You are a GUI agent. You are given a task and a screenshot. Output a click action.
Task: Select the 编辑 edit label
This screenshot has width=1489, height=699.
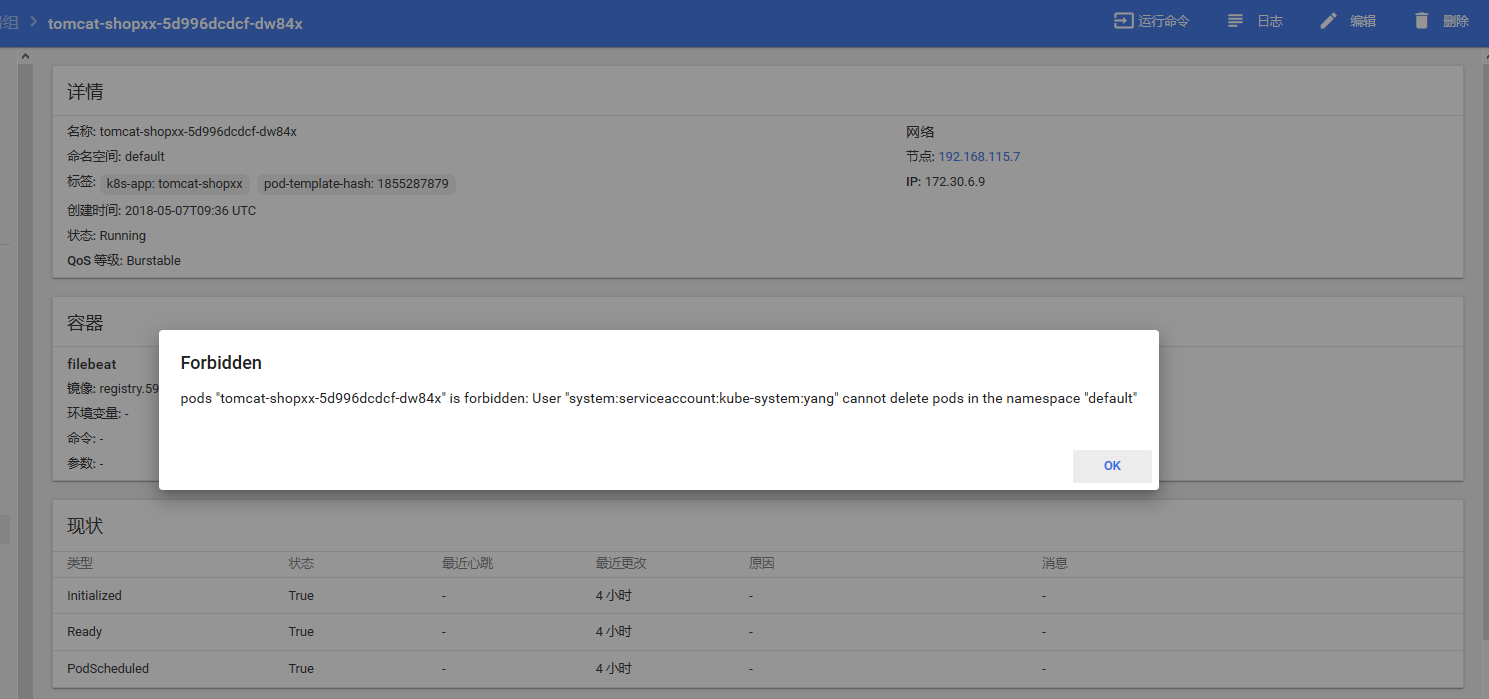pyautogui.click(x=1363, y=21)
